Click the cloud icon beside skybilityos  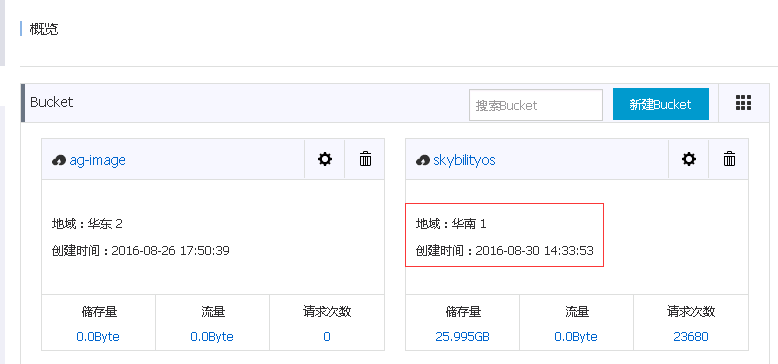tap(423, 160)
